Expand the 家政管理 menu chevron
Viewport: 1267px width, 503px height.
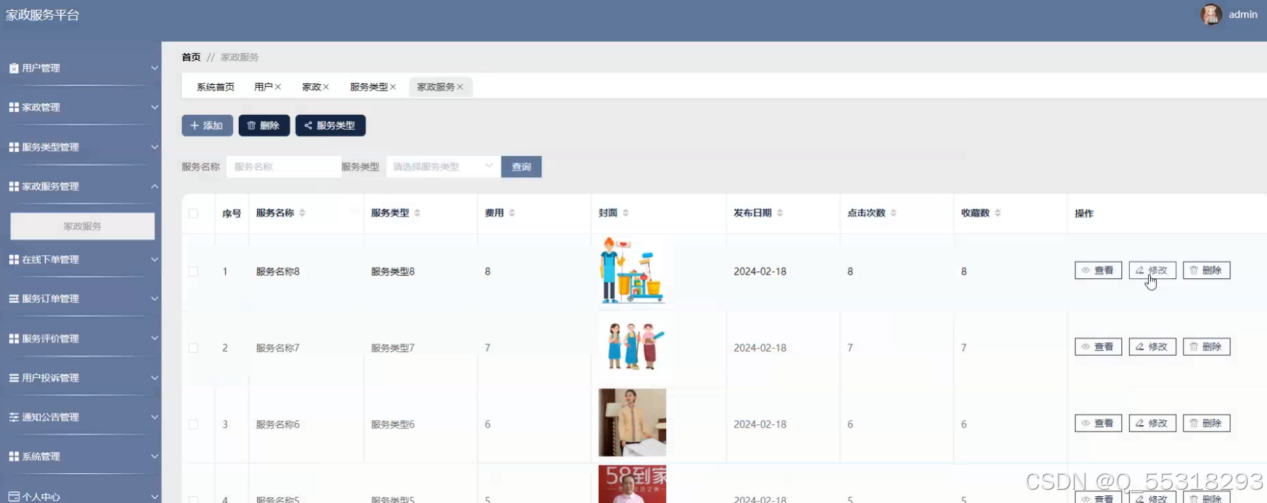point(154,107)
